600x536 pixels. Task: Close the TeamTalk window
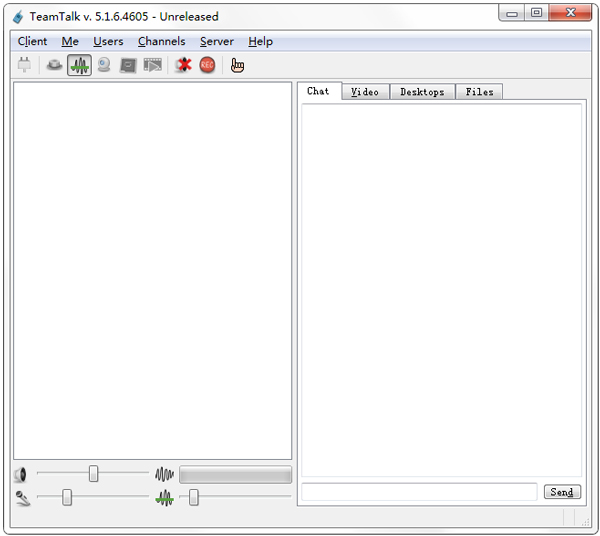571,13
